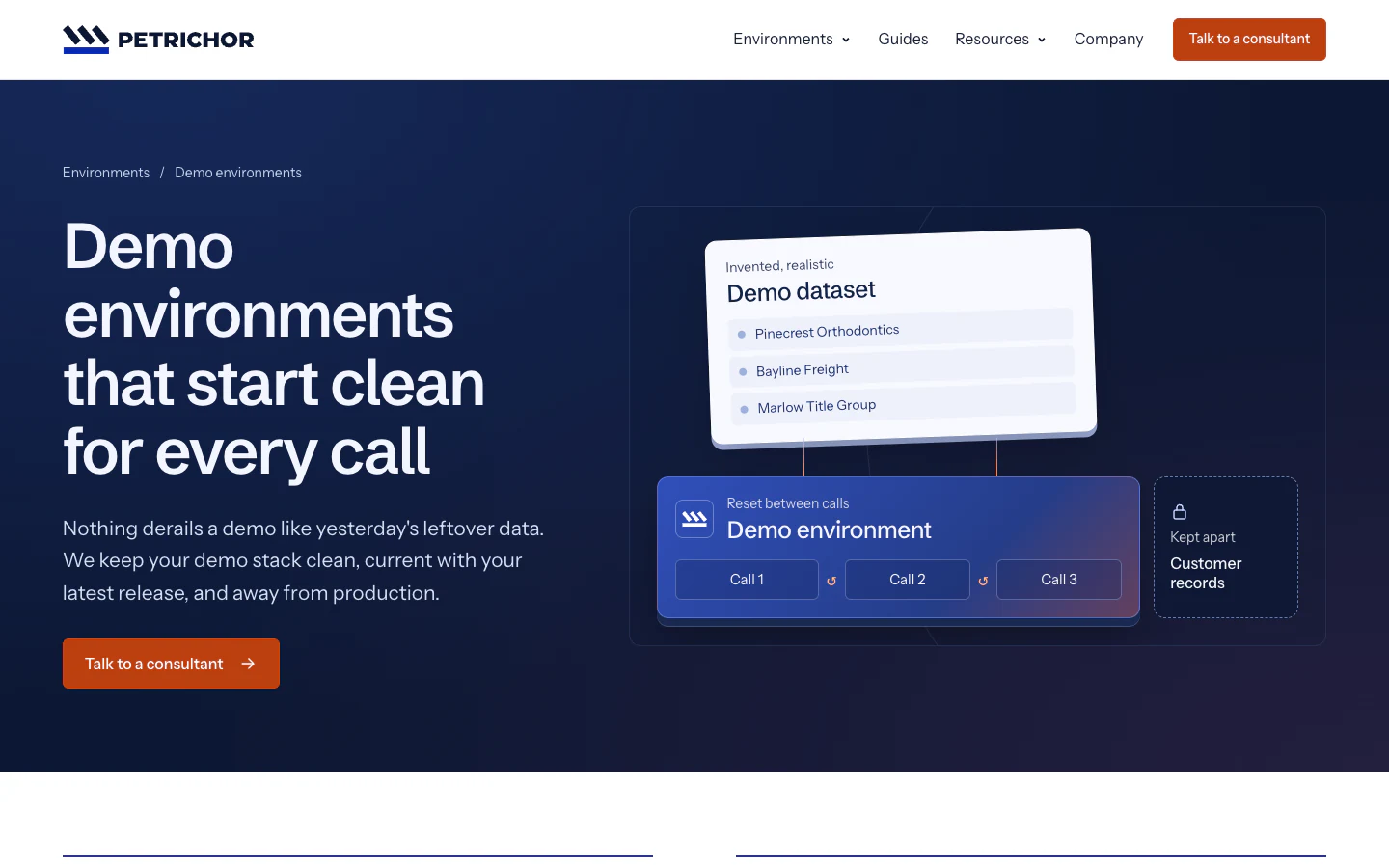1389x868 pixels.
Task: Click the Petrichor logo in the header
Action: point(158,40)
